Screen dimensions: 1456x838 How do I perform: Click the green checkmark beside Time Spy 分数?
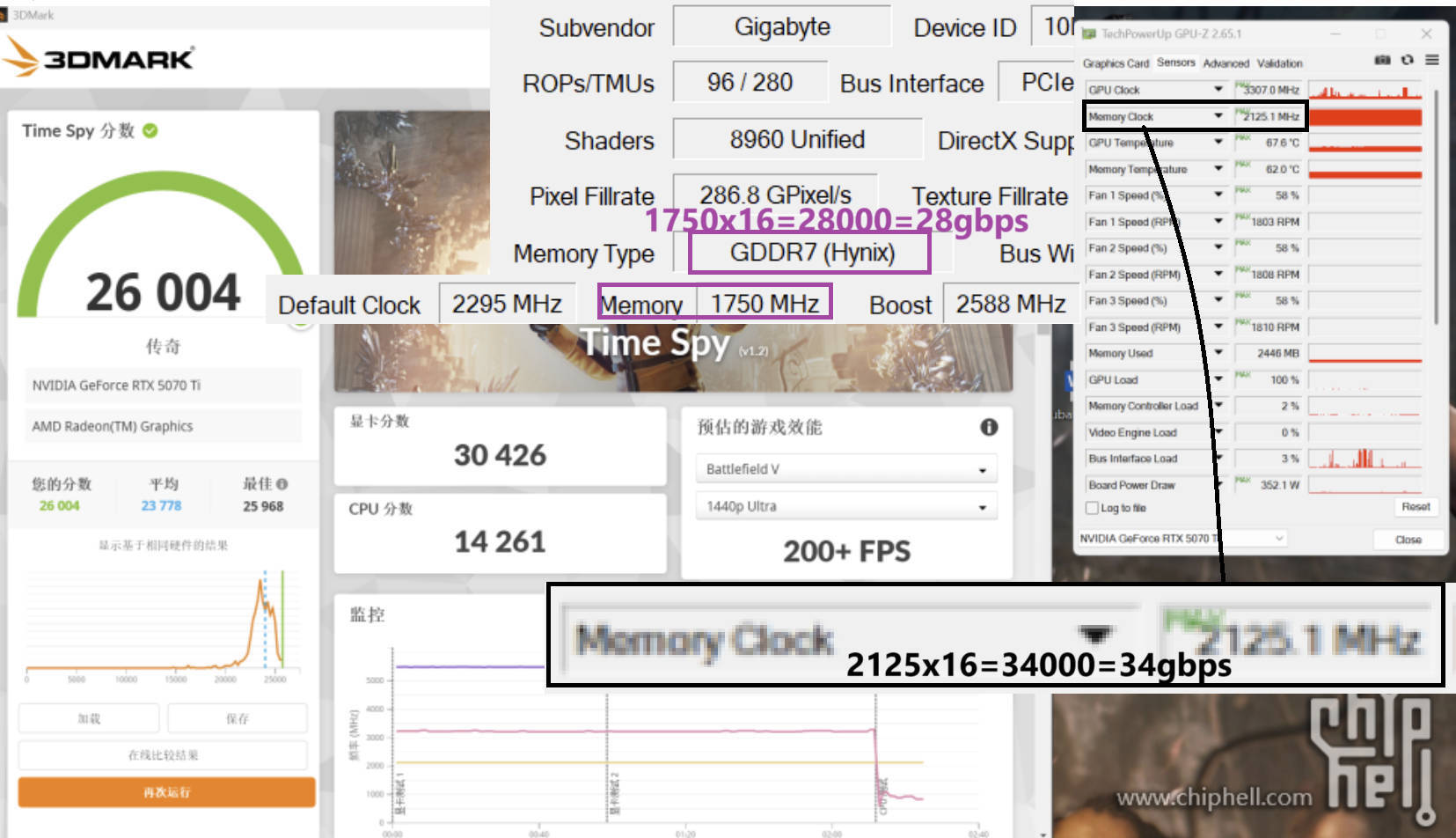pos(150,129)
